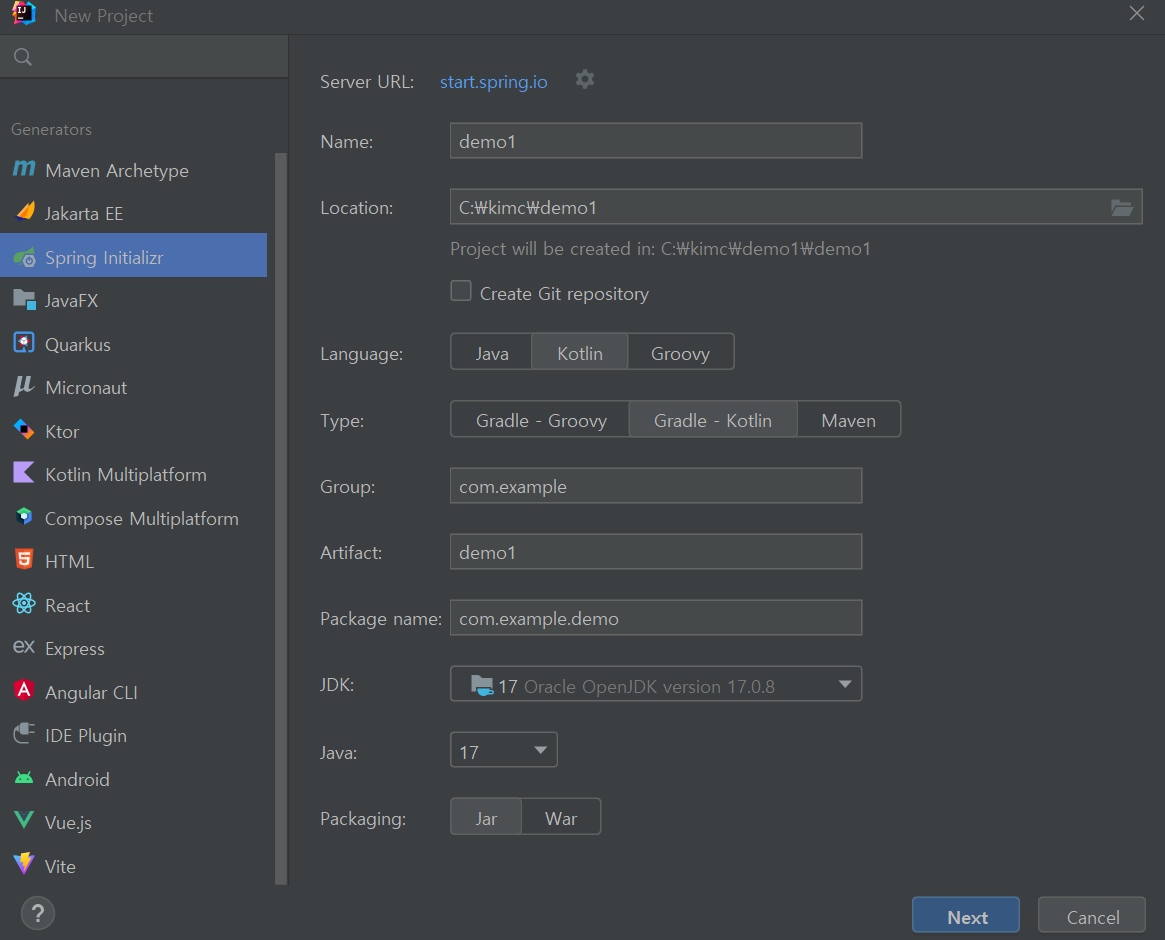Click the Maven Archetype generator icon
The image size is (1165, 940).
coord(24,169)
